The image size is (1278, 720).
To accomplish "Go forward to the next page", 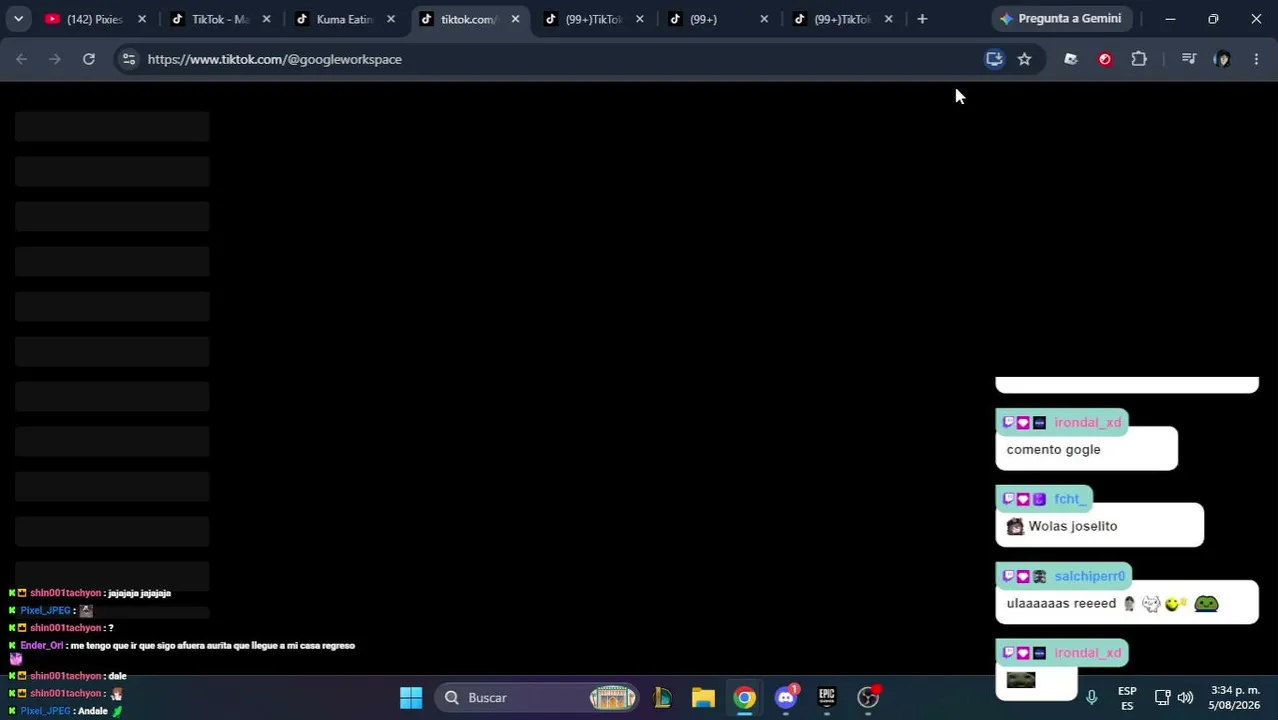I will (55, 59).
